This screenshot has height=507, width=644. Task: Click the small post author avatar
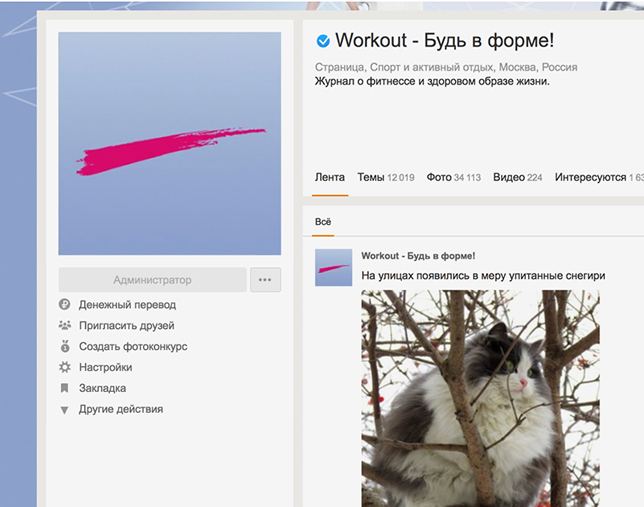pyautogui.click(x=334, y=267)
